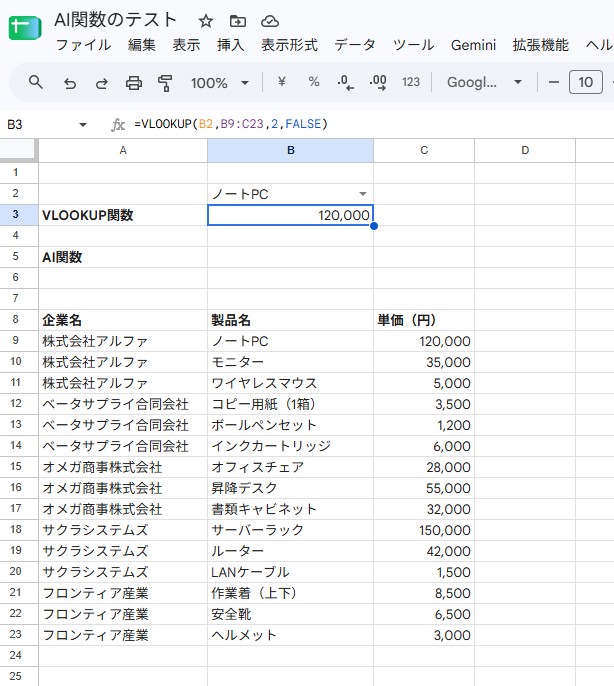Open the Googl... font family dropdown
The width and height of the screenshot is (614, 686).
click(x=484, y=82)
